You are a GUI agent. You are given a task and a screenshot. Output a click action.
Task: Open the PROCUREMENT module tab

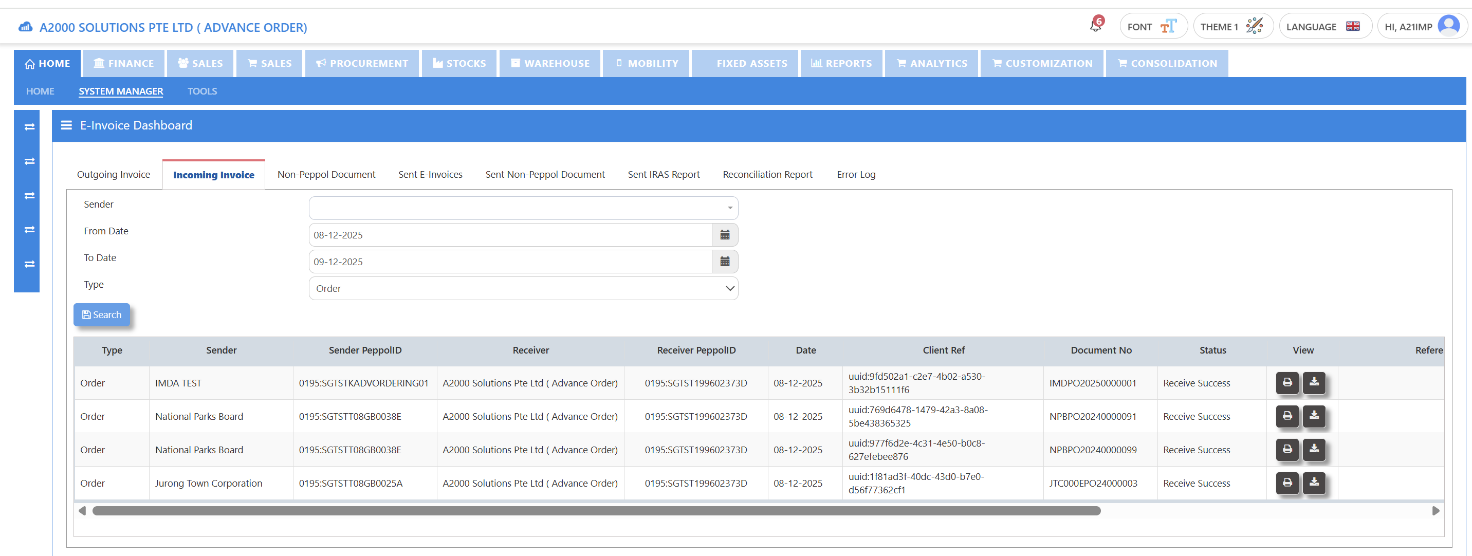click(362, 63)
